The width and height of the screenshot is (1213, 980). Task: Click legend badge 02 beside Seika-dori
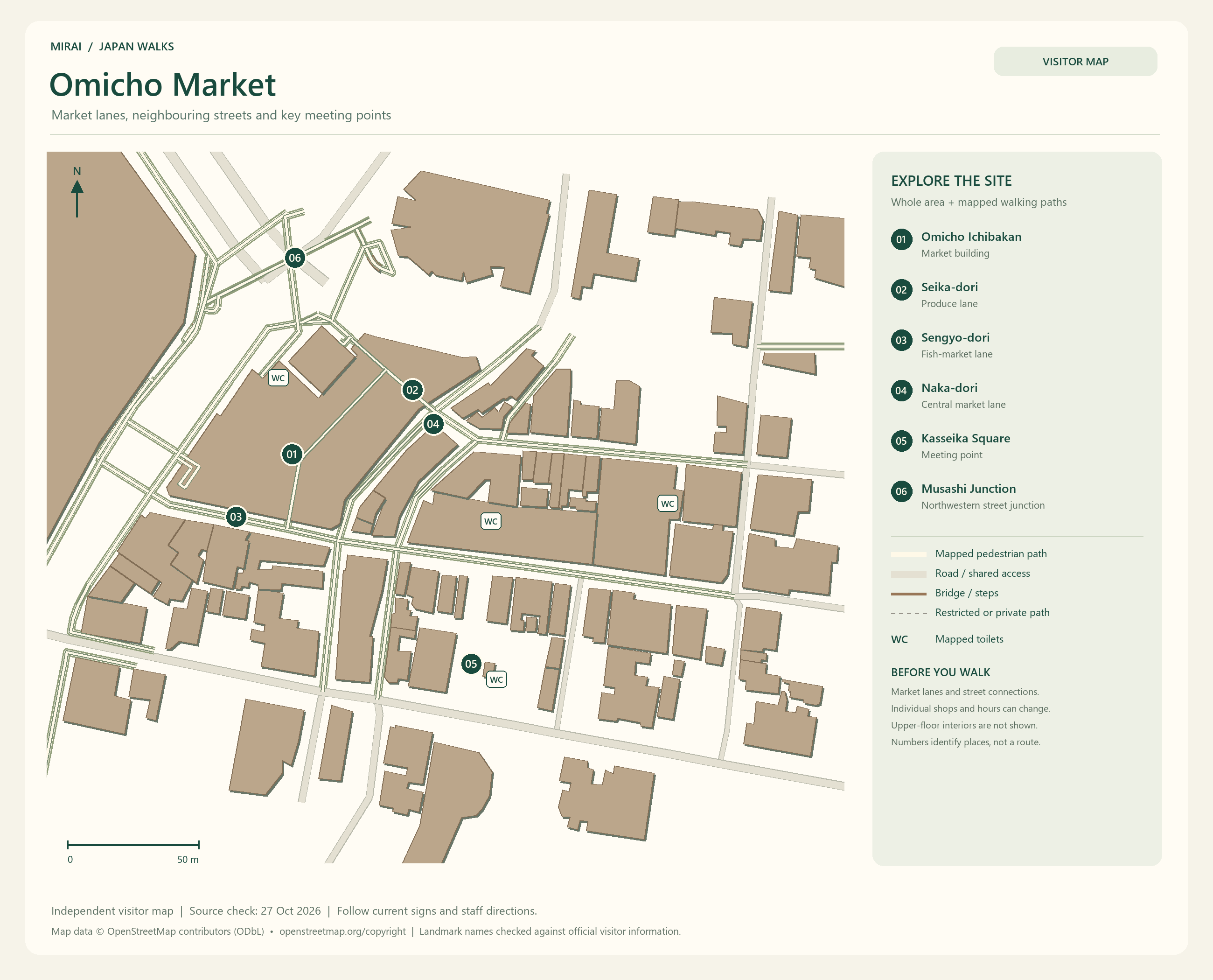(901, 290)
